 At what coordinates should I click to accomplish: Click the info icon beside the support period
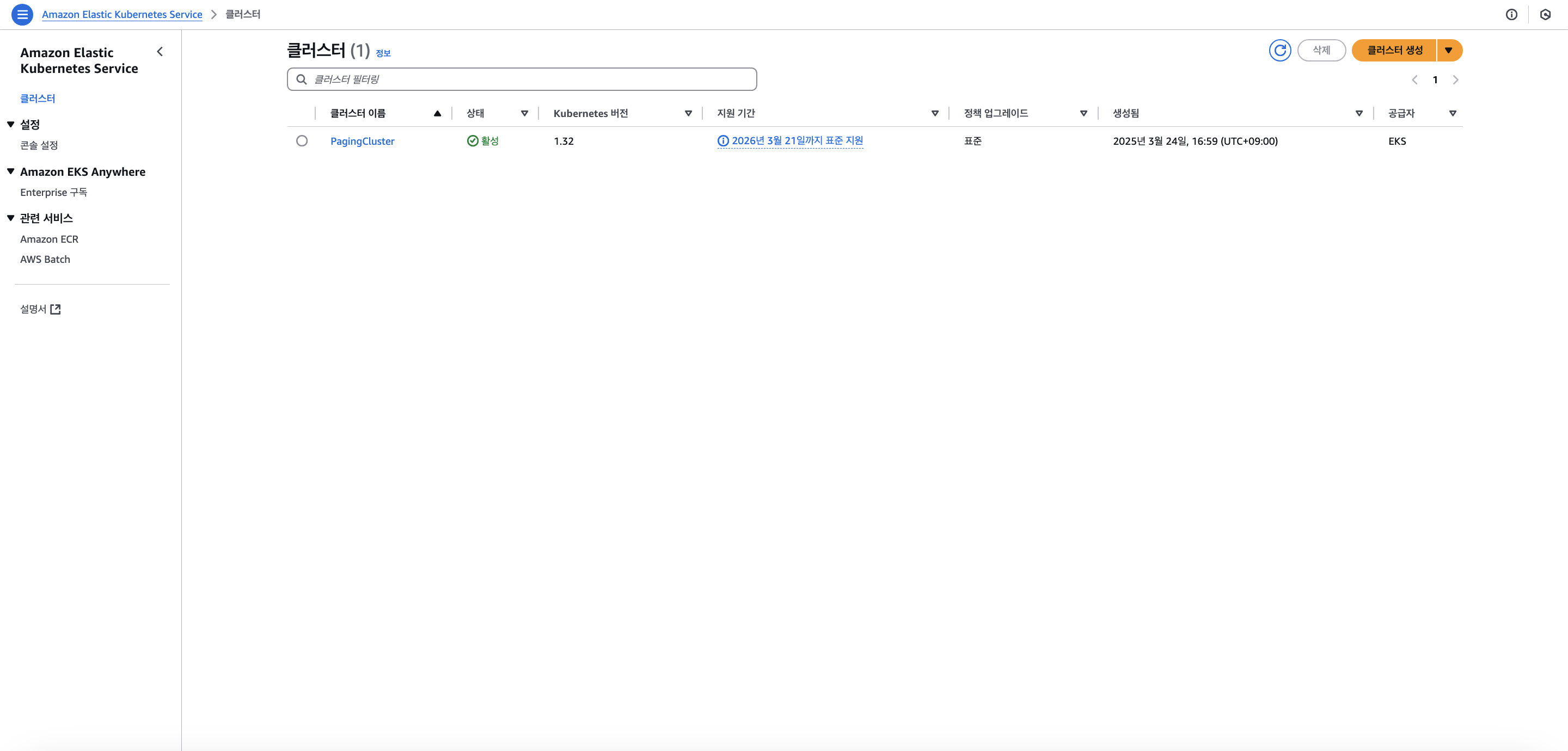pos(723,141)
